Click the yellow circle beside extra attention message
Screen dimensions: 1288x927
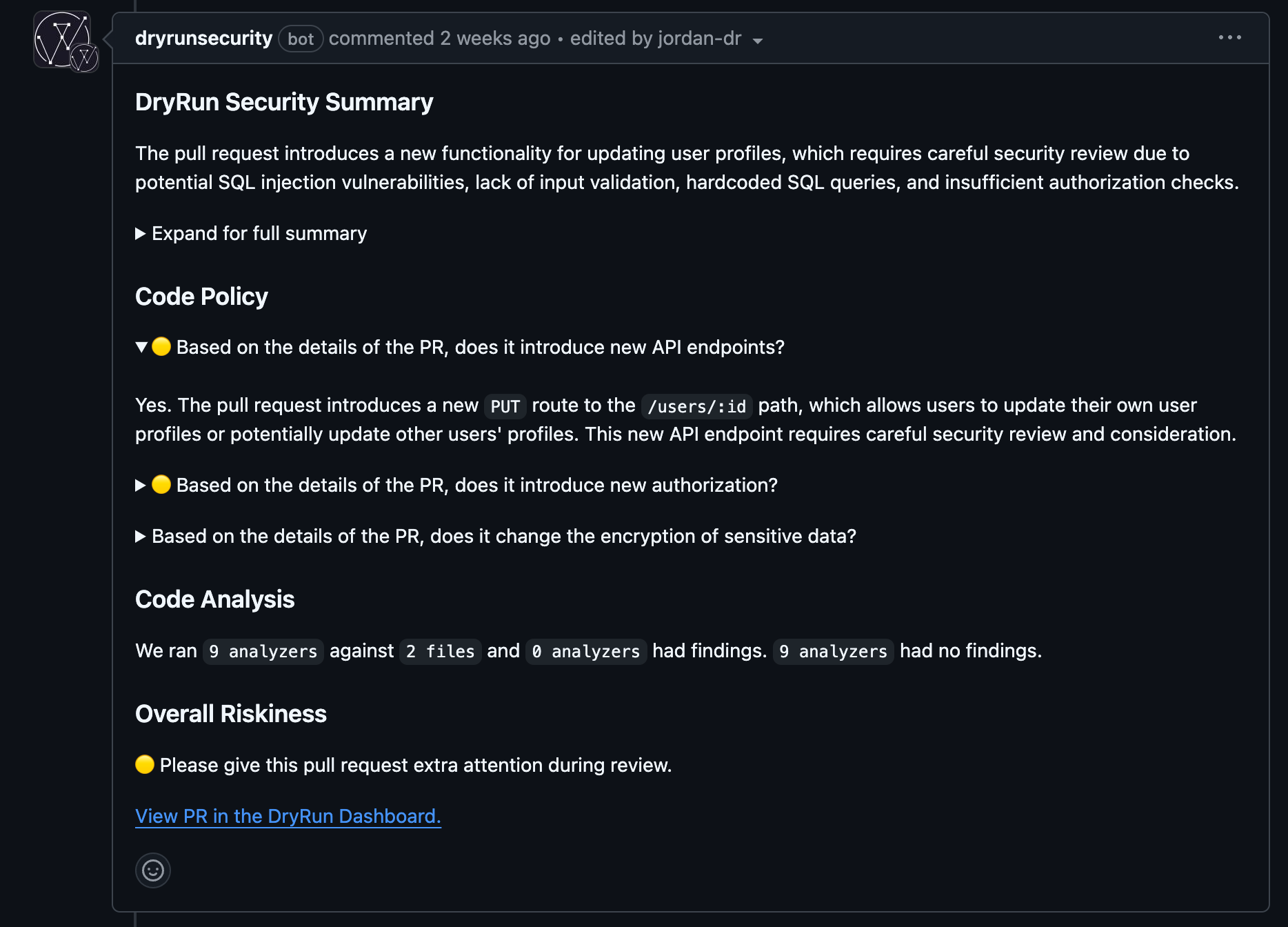point(145,765)
